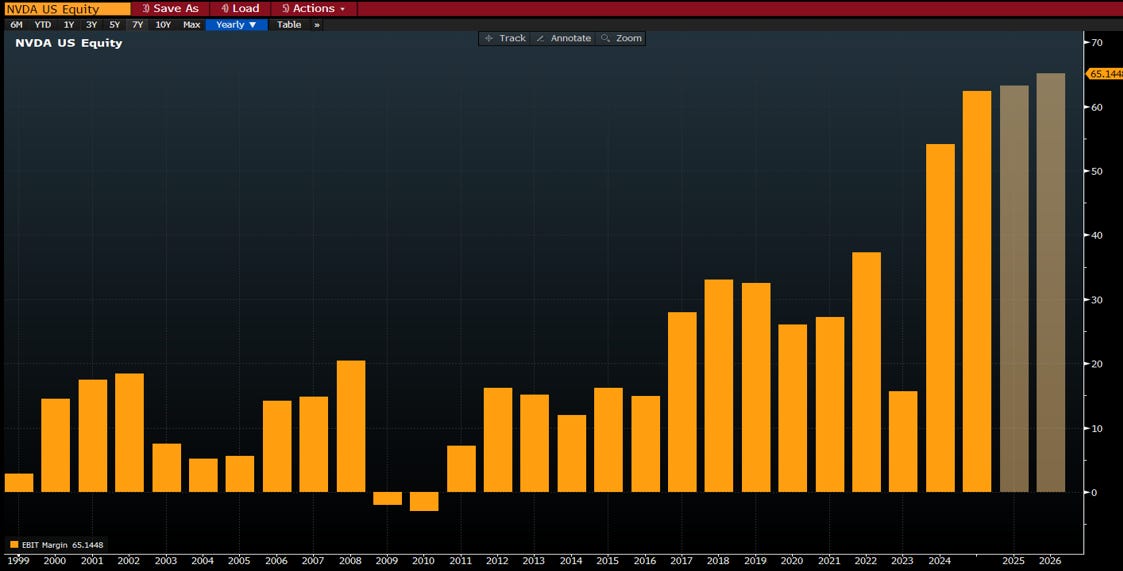Screen dimensions: 1123x571
Task: Click the 2008 bar in the chart
Action: point(351,426)
